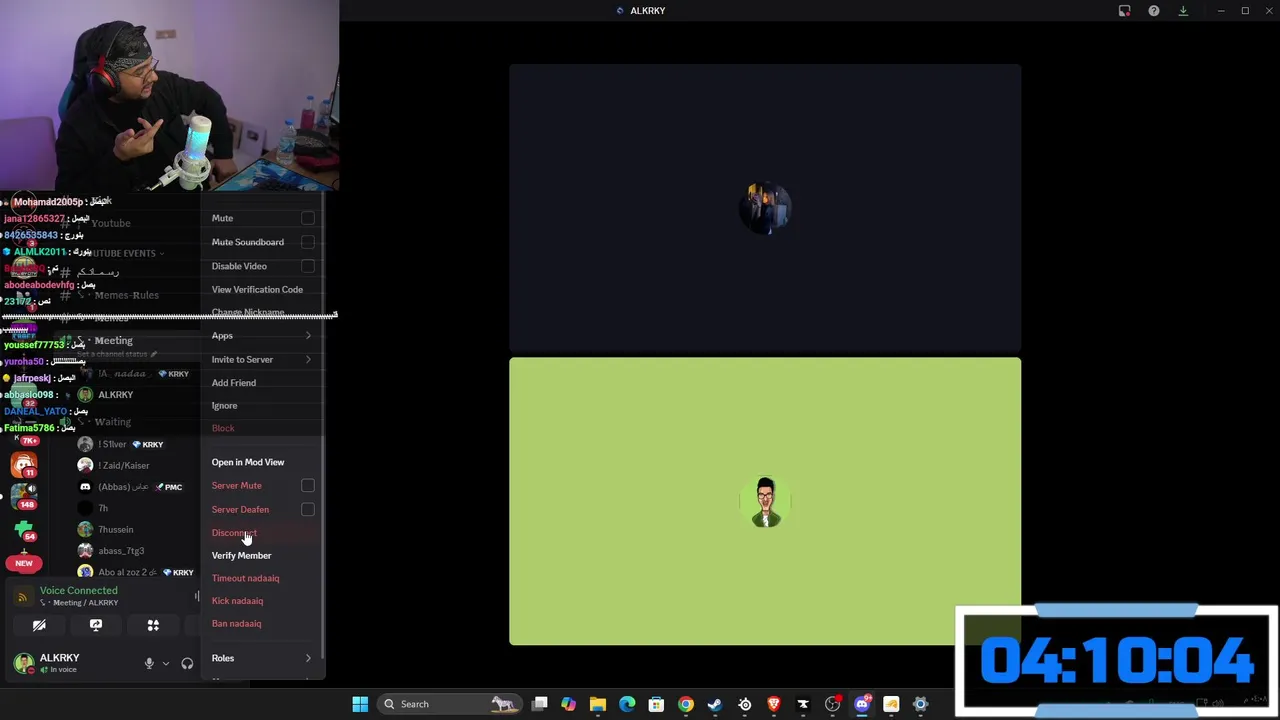Open the activities icon in voice panel
The image size is (1280, 720).
click(x=153, y=625)
